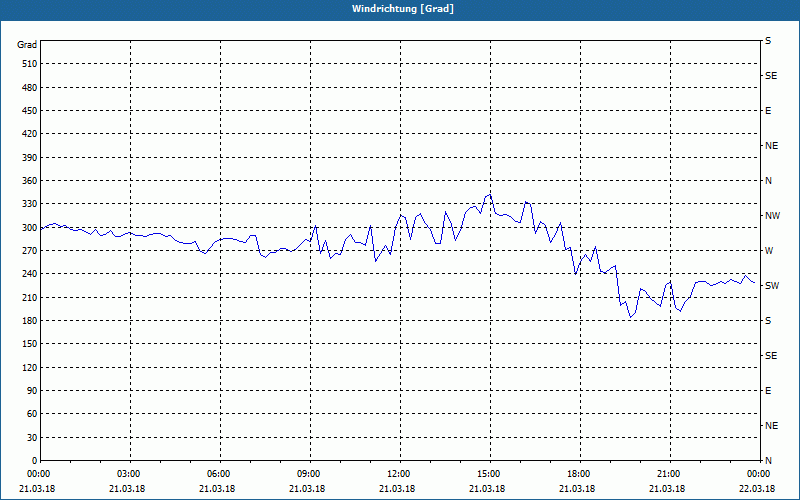800x500 pixels.
Task: Click the blue line's peak at 15:00
Action: click(490, 194)
